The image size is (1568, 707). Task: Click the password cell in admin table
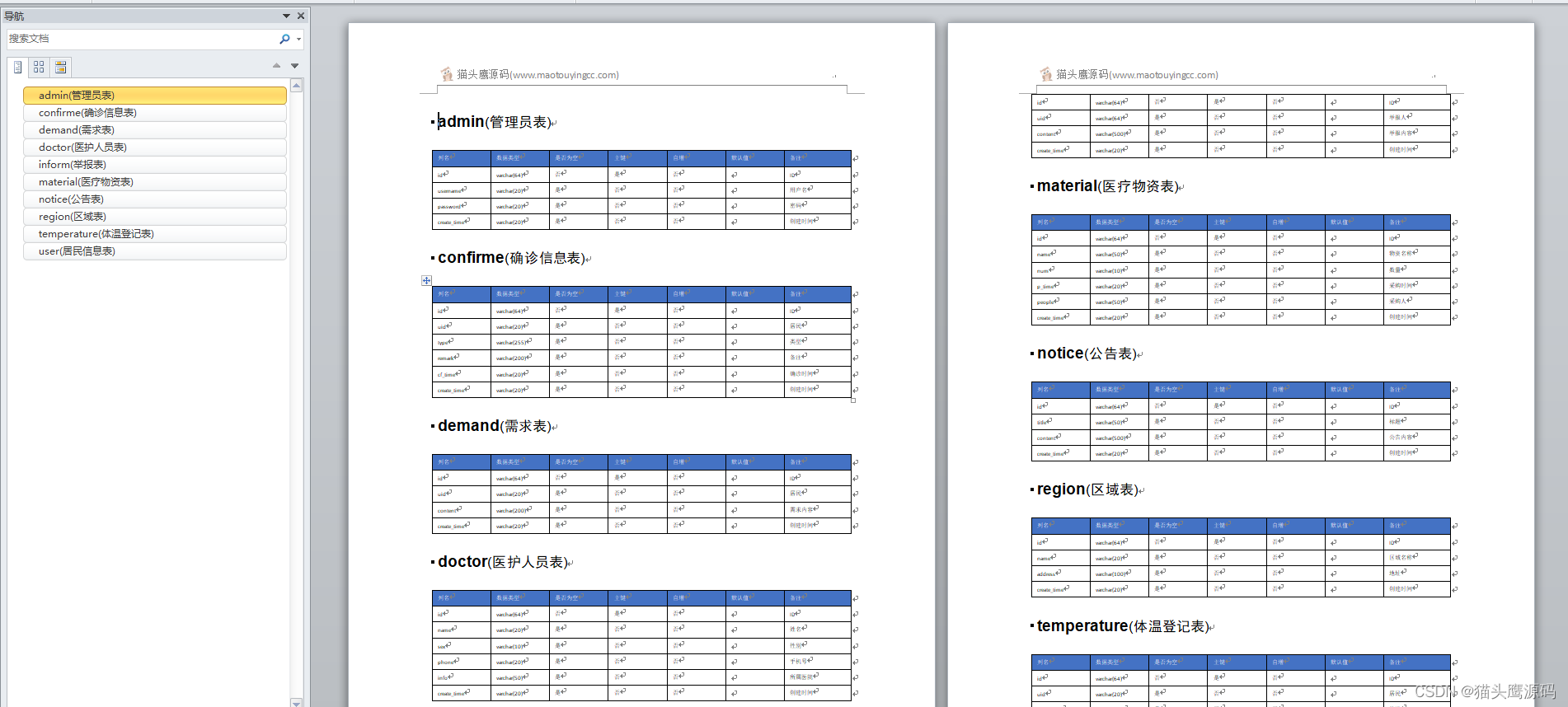click(x=462, y=206)
